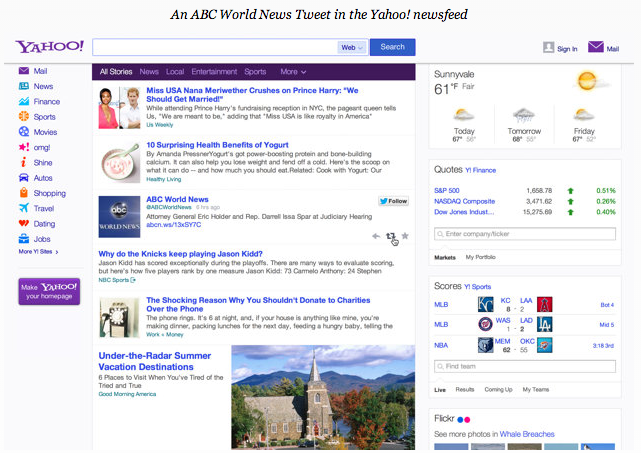Open the Tomorrow weather forecast
641x453 pixels.
(x=524, y=125)
